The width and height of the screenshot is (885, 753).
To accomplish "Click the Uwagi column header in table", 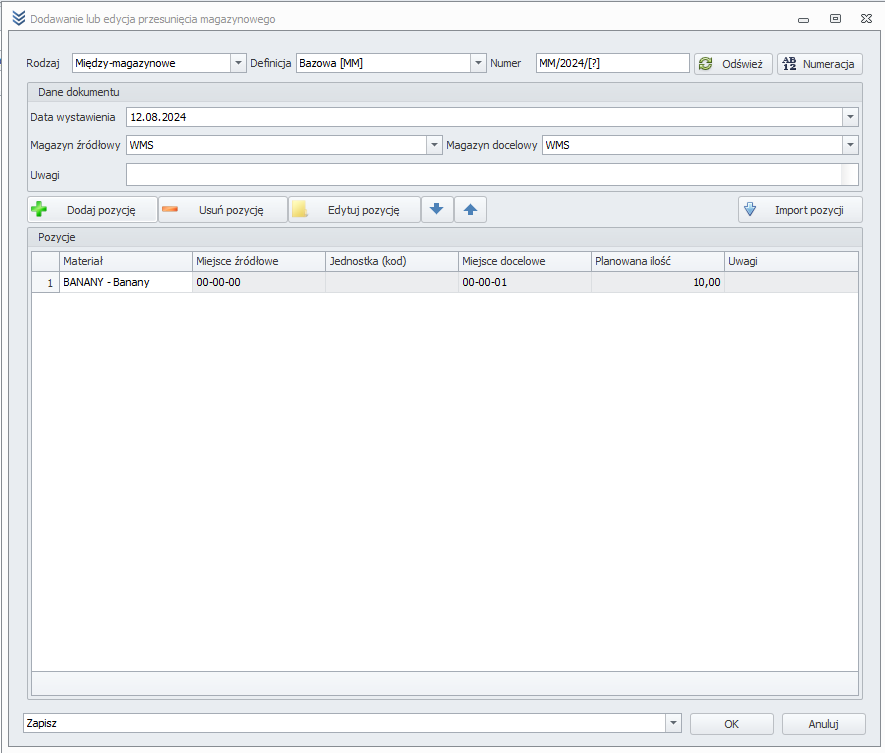I will pos(791,261).
